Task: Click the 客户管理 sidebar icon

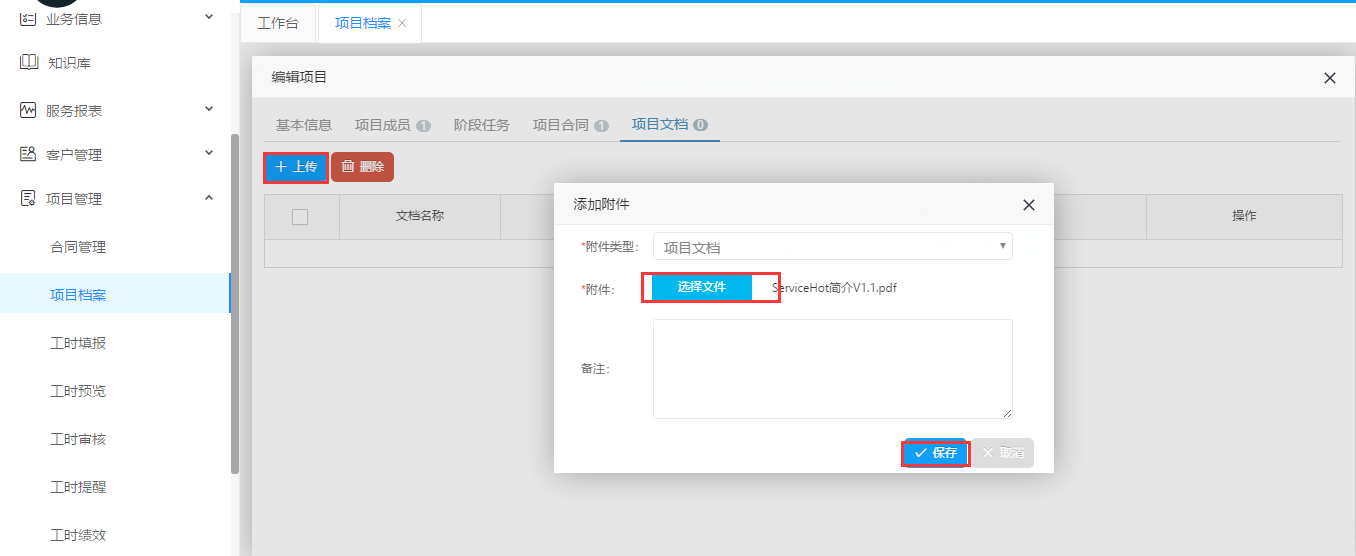Action: tap(28, 154)
